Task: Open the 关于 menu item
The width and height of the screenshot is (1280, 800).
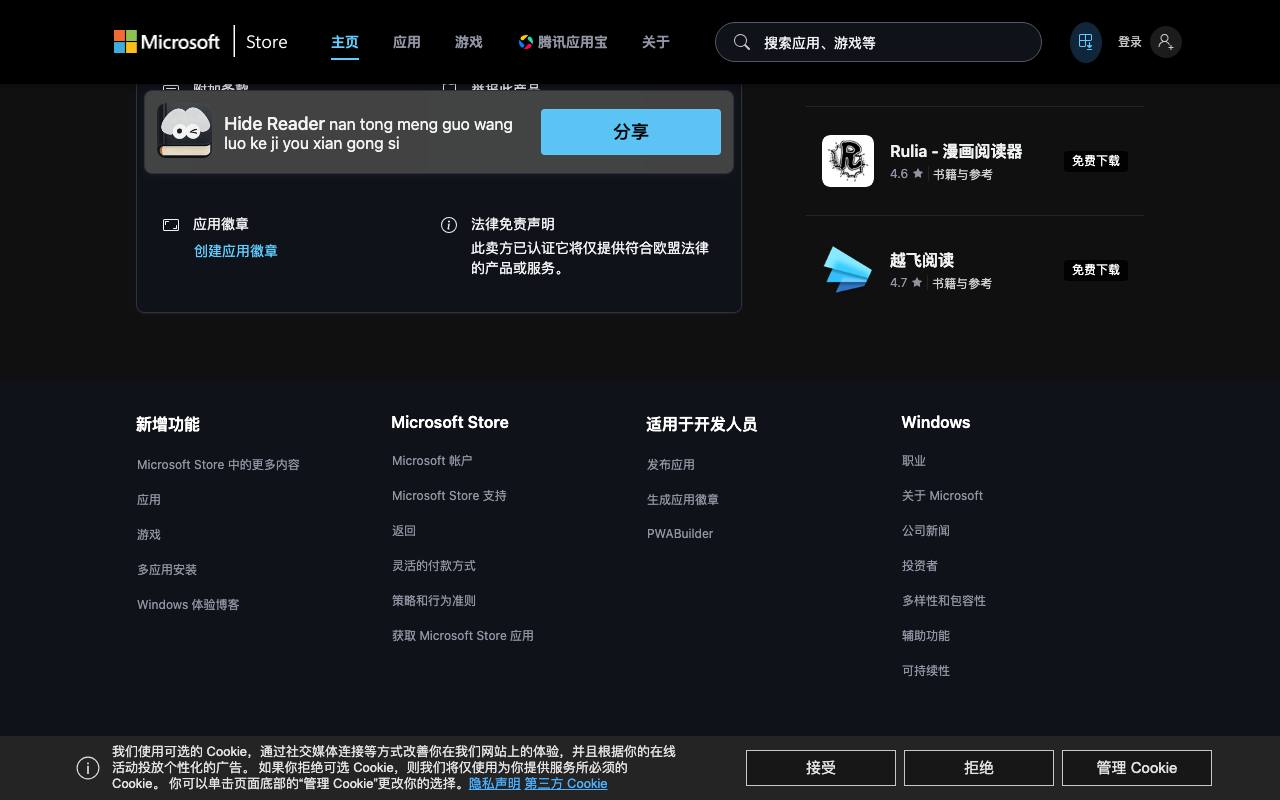Action: point(656,42)
